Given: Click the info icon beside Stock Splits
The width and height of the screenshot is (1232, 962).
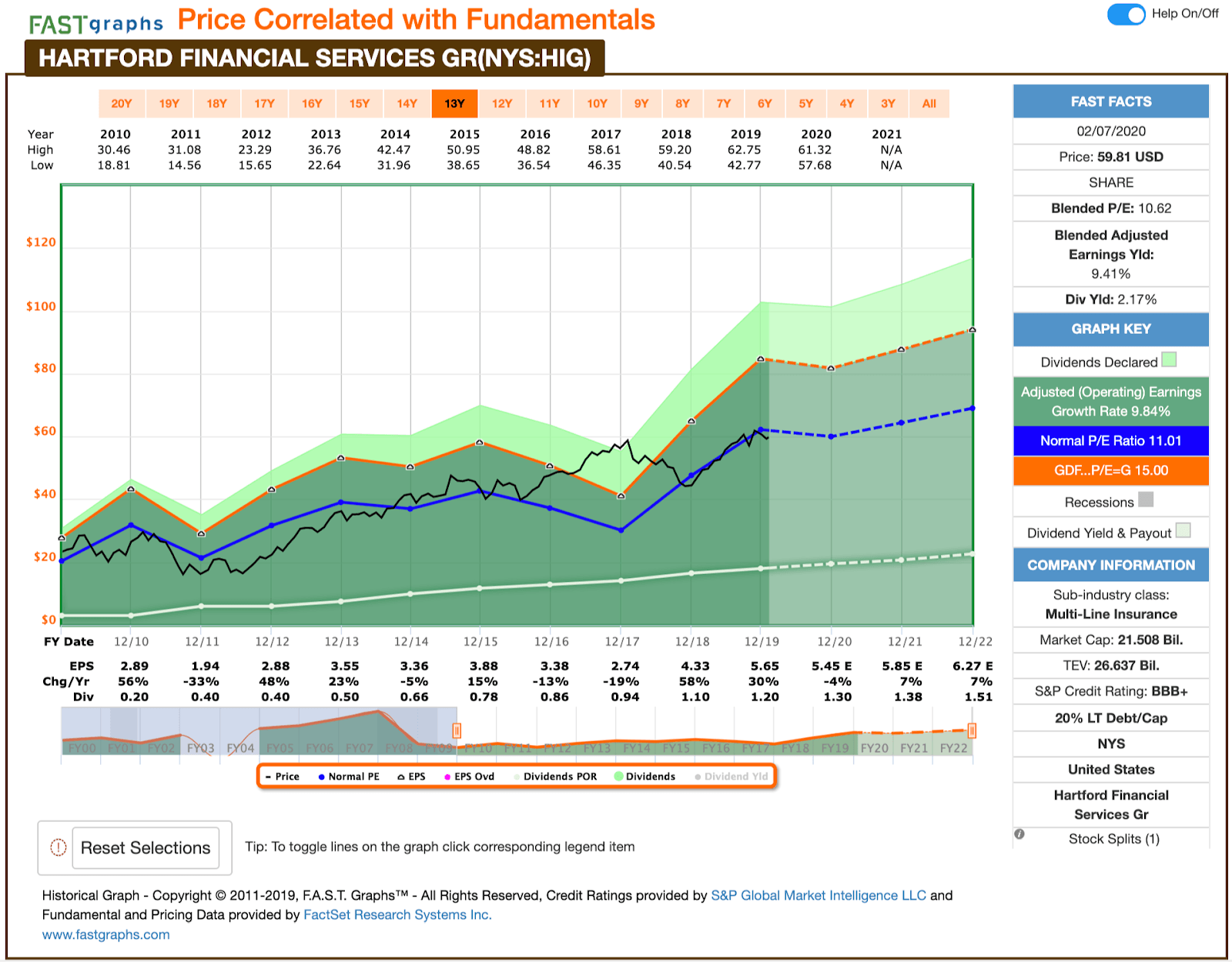Looking at the screenshot, I should 1019,834.
